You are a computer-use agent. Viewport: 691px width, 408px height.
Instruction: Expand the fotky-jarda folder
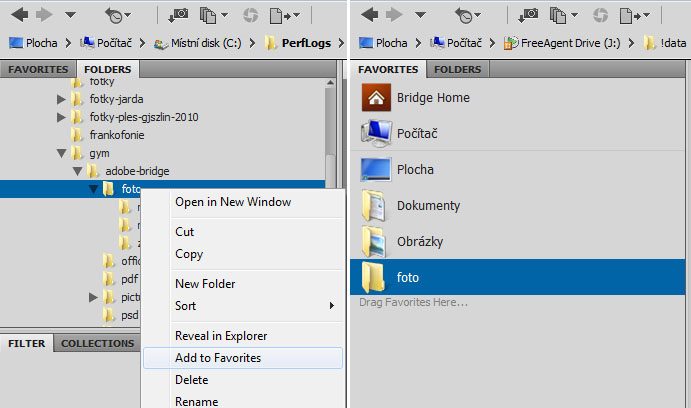pyautogui.click(x=62, y=99)
